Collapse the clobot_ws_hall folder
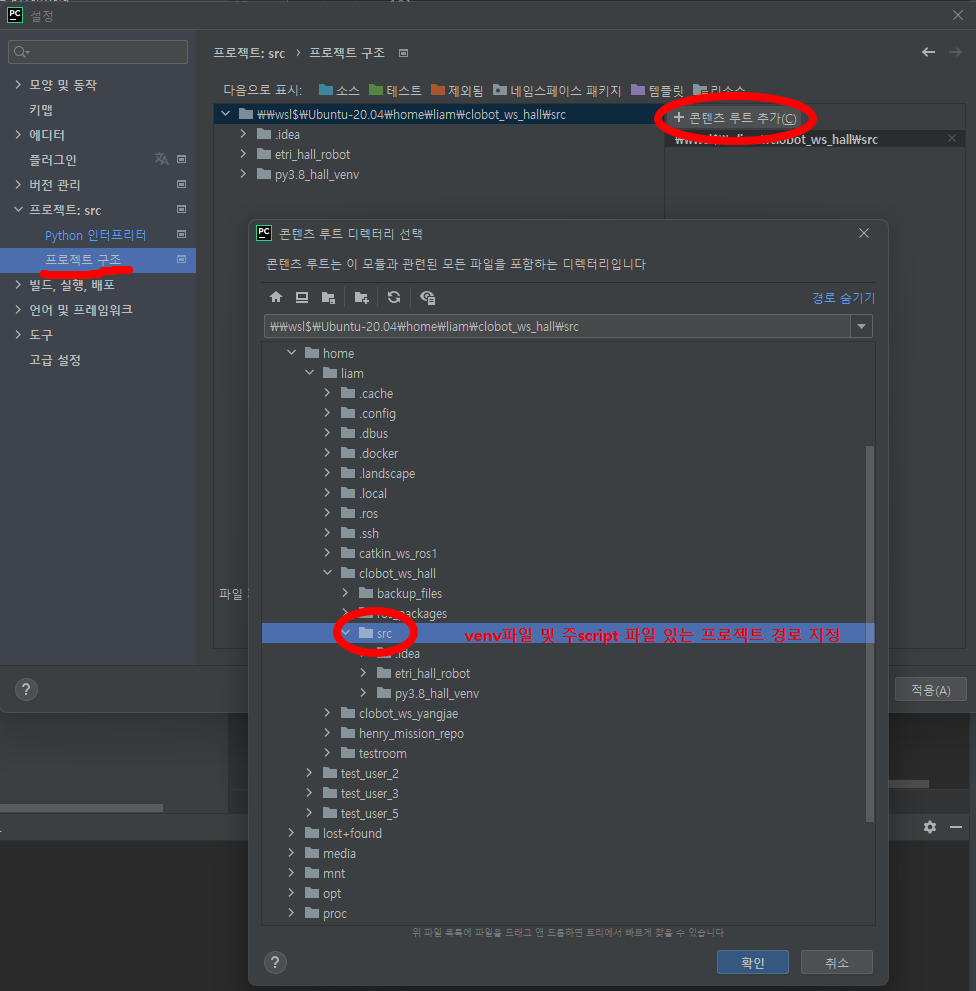976x991 pixels. [327, 573]
